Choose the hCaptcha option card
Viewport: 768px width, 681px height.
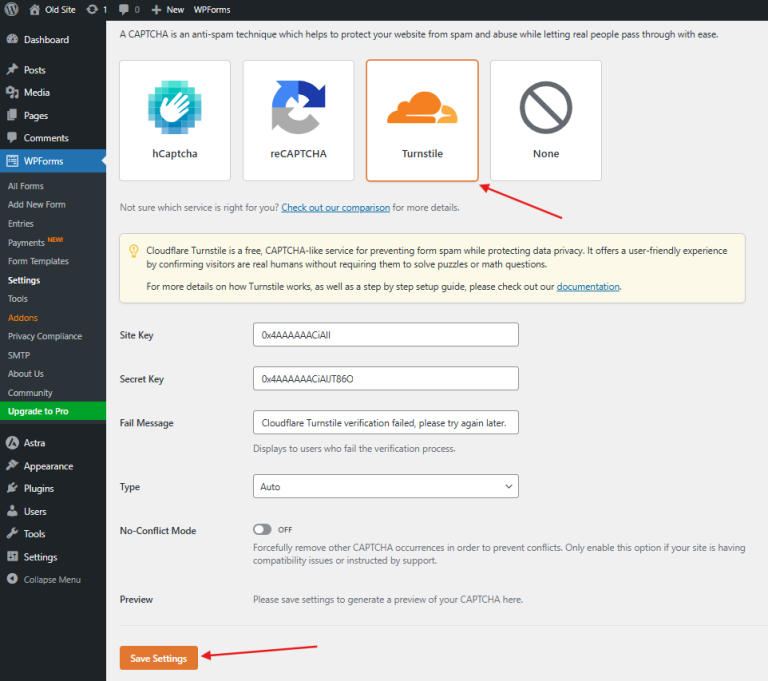(x=175, y=121)
